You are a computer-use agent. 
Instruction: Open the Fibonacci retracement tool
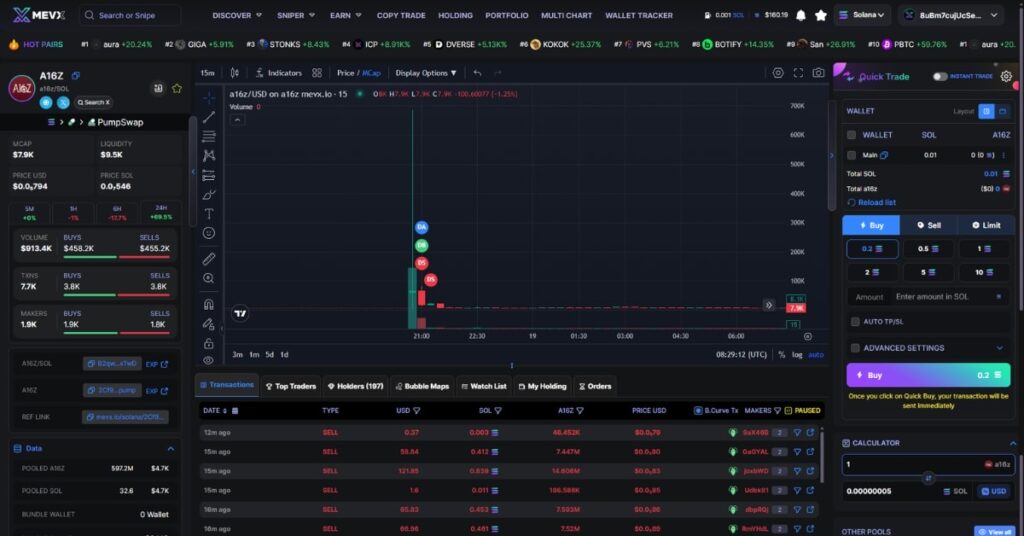tap(209, 136)
